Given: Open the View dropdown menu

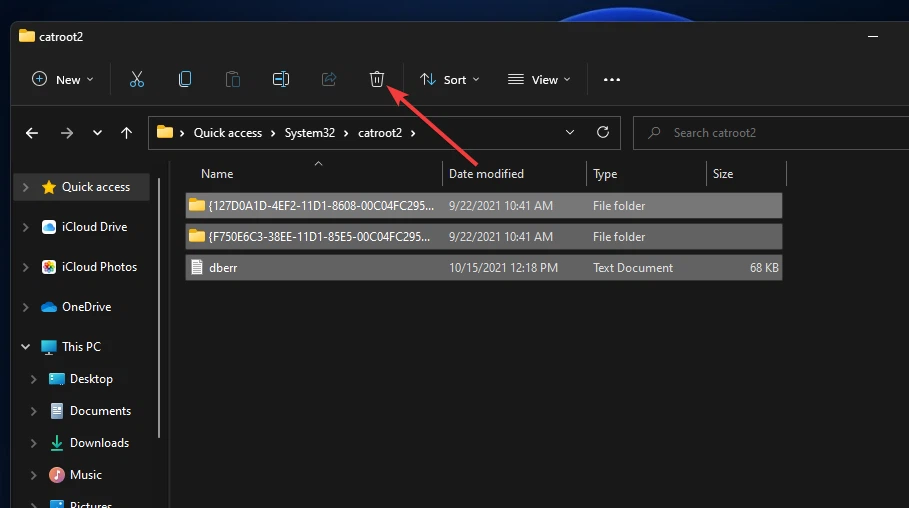Looking at the screenshot, I should [x=539, y=79].
